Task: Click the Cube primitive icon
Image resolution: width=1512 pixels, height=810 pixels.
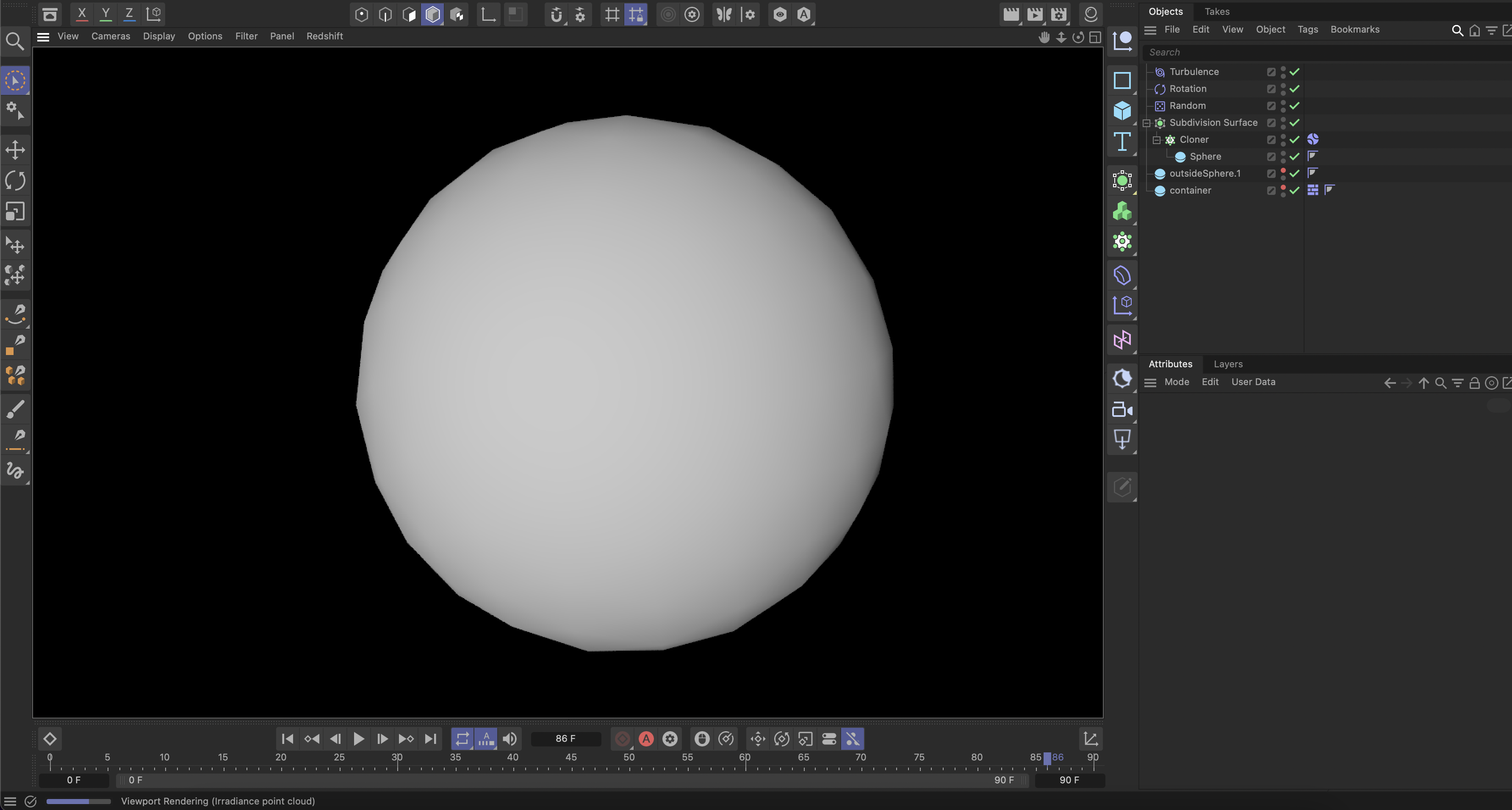Action: [1122, 110]
